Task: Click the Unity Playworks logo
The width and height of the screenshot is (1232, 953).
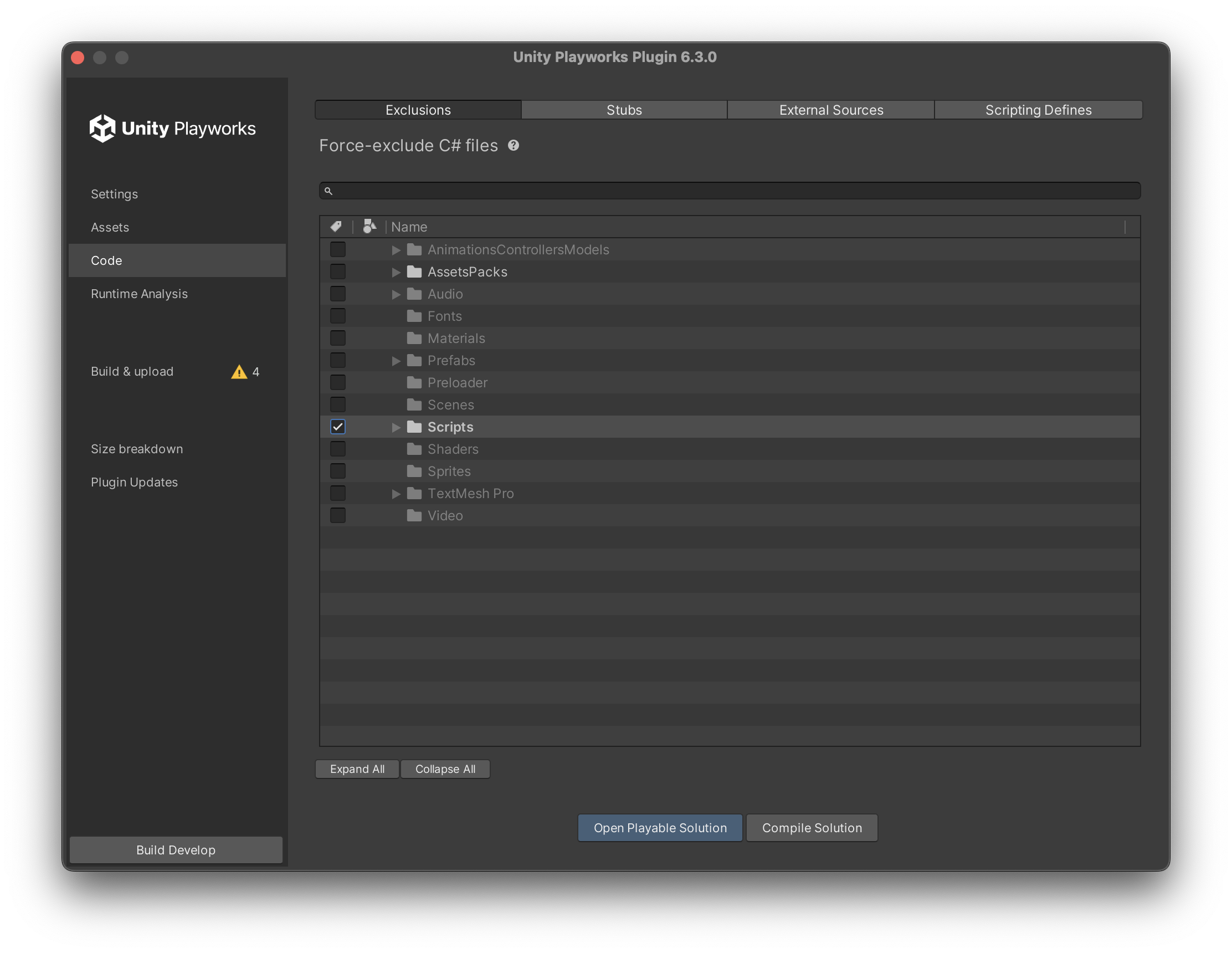Action: [172, 128]
